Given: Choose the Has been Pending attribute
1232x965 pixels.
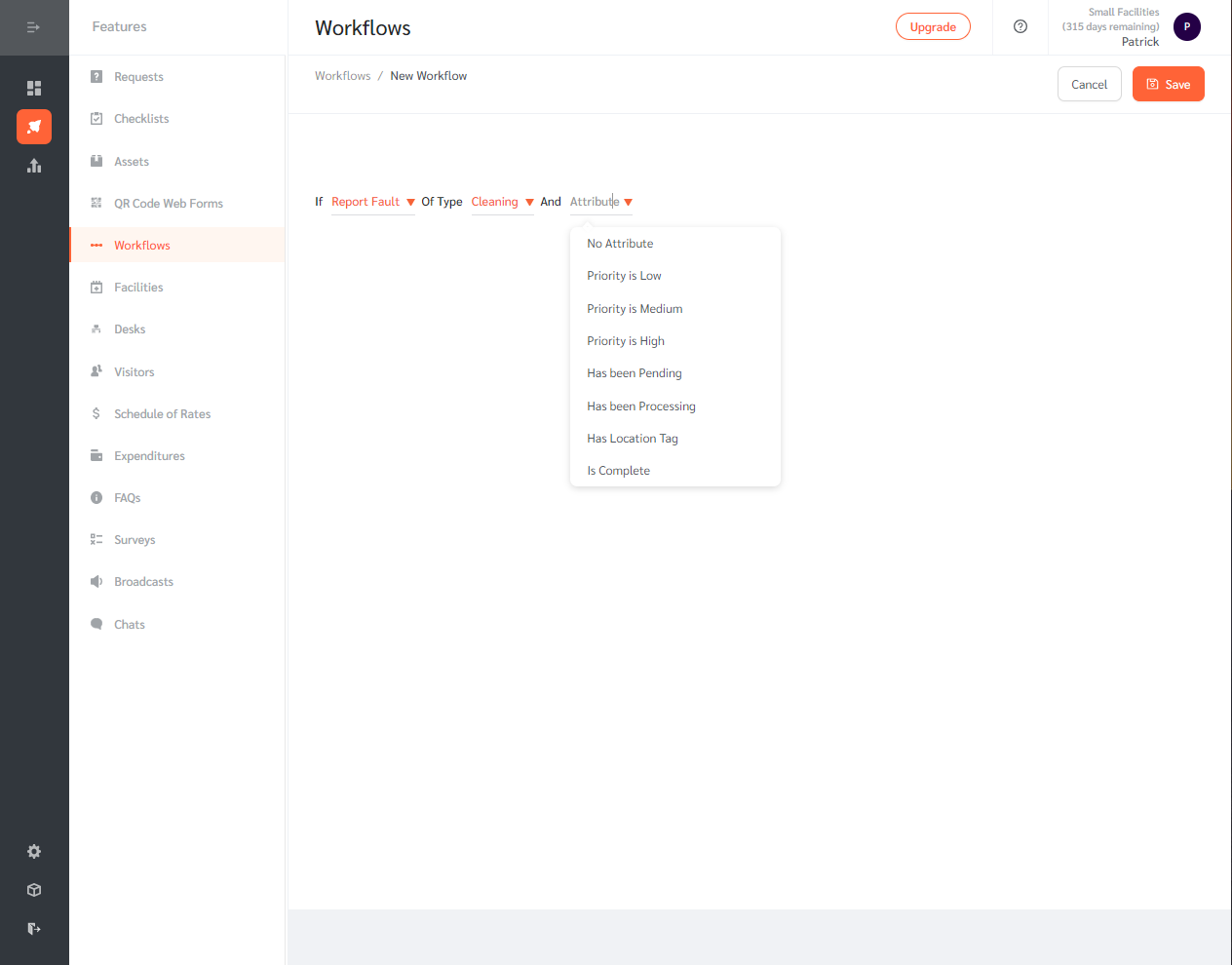Looking at the screenshot, I should pyautogui.click(x=634, y=372).
